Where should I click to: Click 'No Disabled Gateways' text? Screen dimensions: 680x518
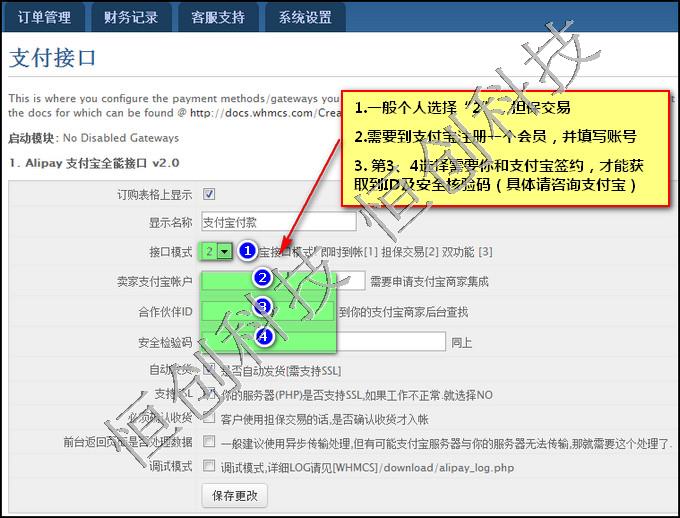[121, 138]
